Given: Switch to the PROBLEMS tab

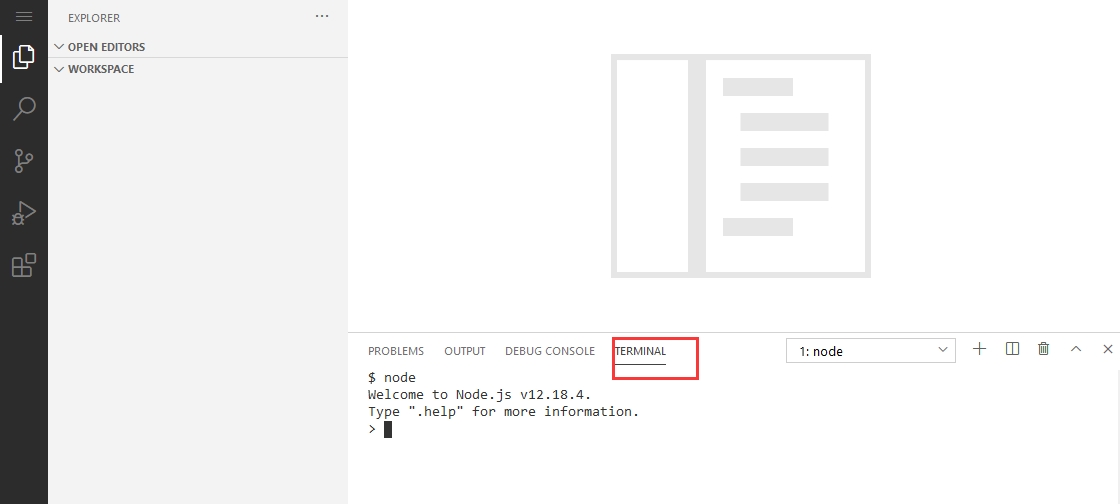Looking at the screenshot, I should [396, 351].
